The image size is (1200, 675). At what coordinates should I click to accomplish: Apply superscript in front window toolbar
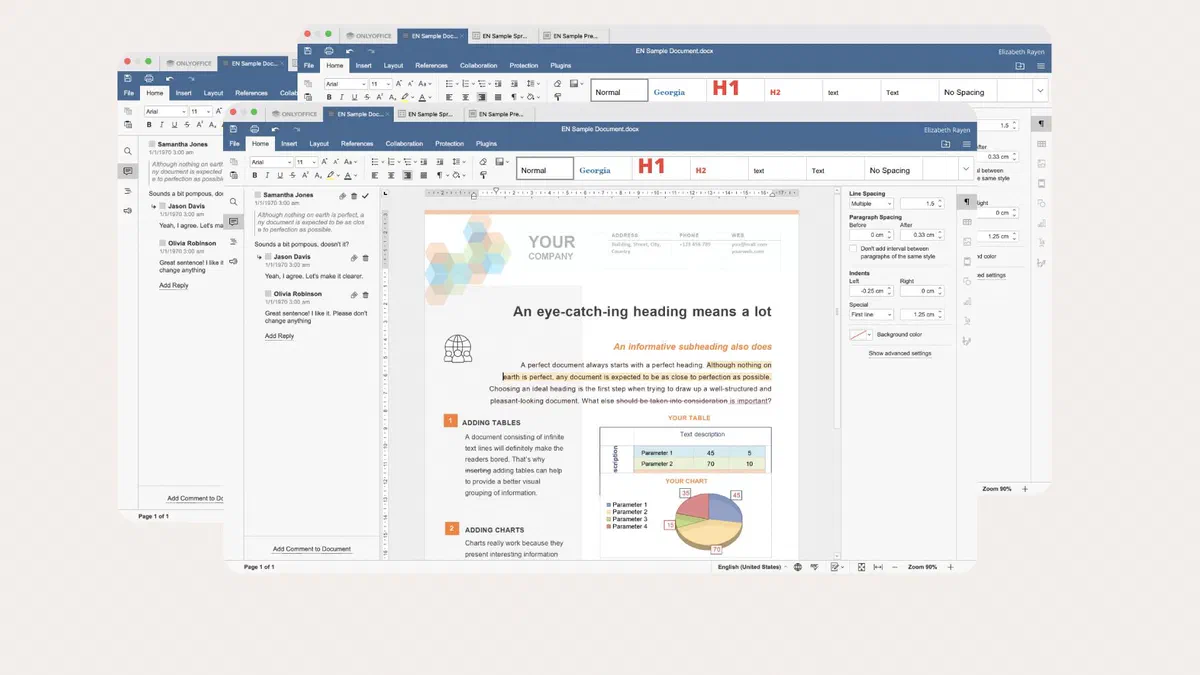(x=306, y=175)
